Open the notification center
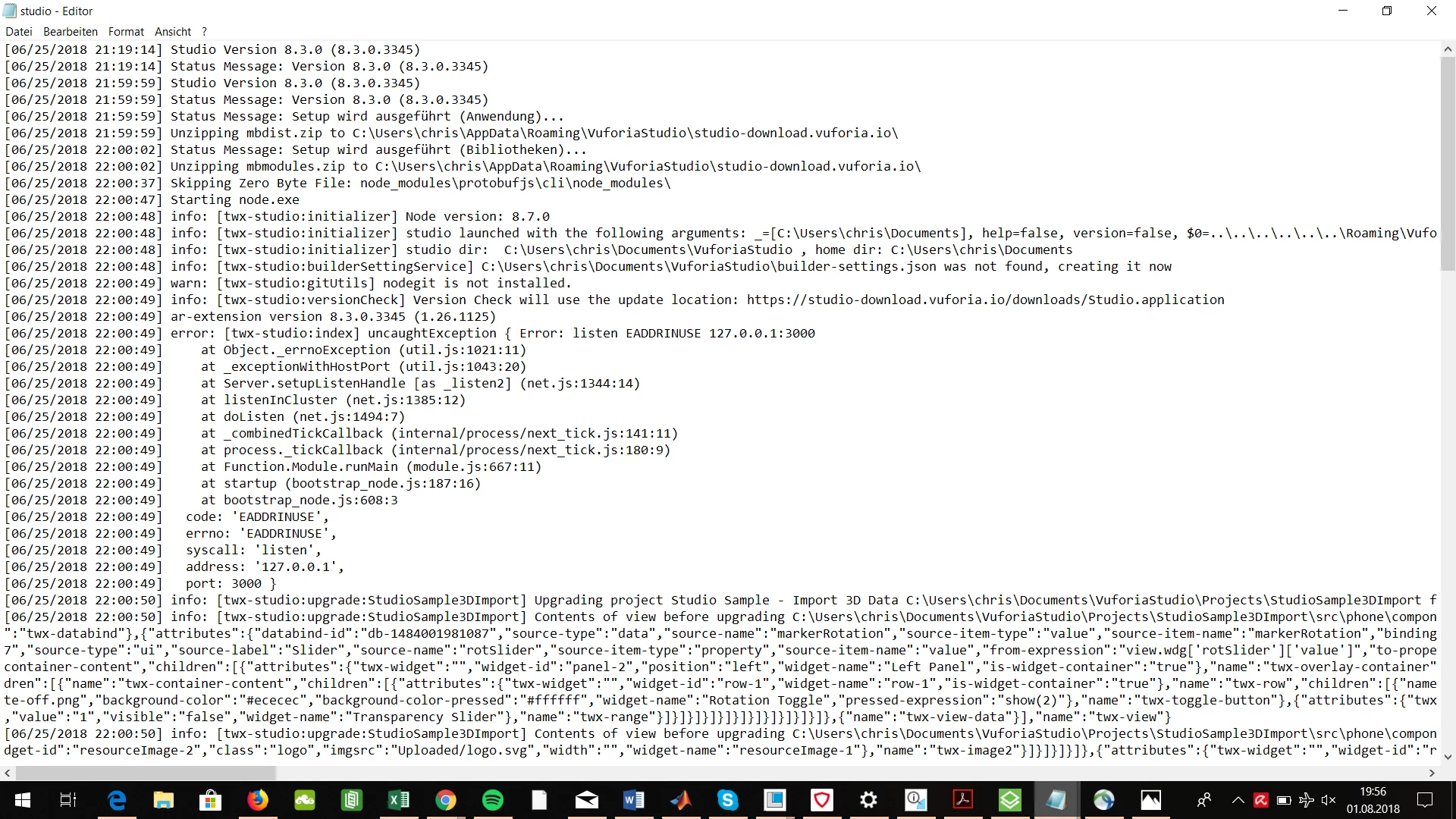 click(1425, 800)
